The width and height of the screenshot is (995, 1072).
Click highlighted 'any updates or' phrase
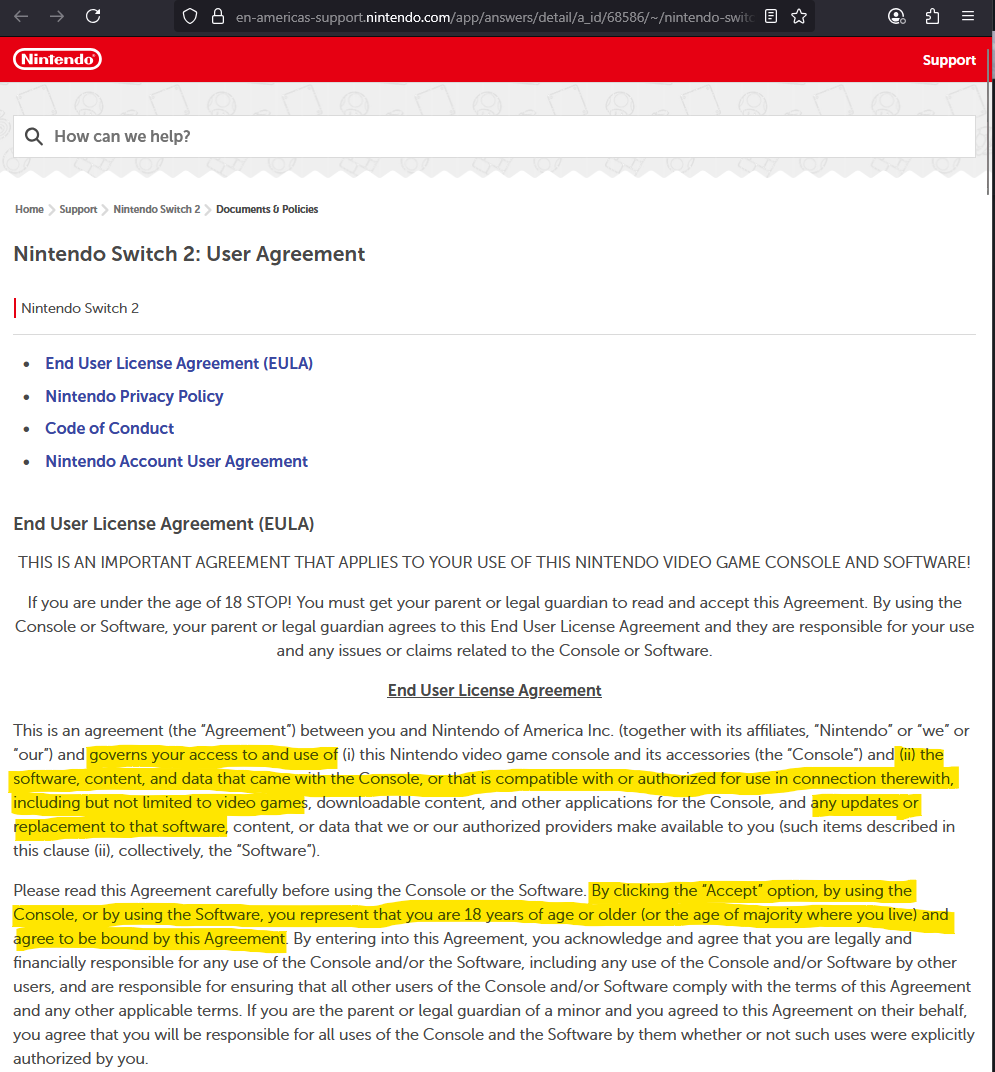pyautogui.click(x=865, y=803)
